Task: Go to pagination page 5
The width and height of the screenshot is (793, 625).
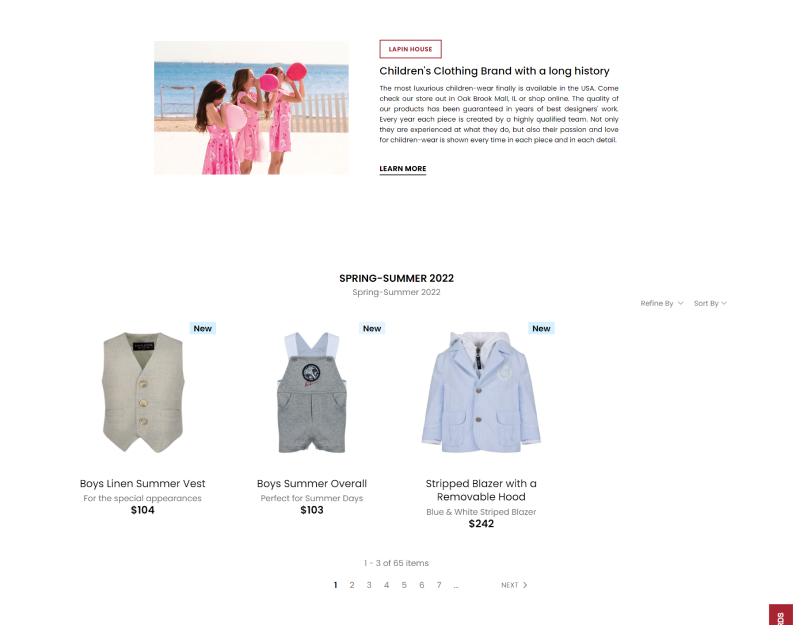Action: pos(404,585)
